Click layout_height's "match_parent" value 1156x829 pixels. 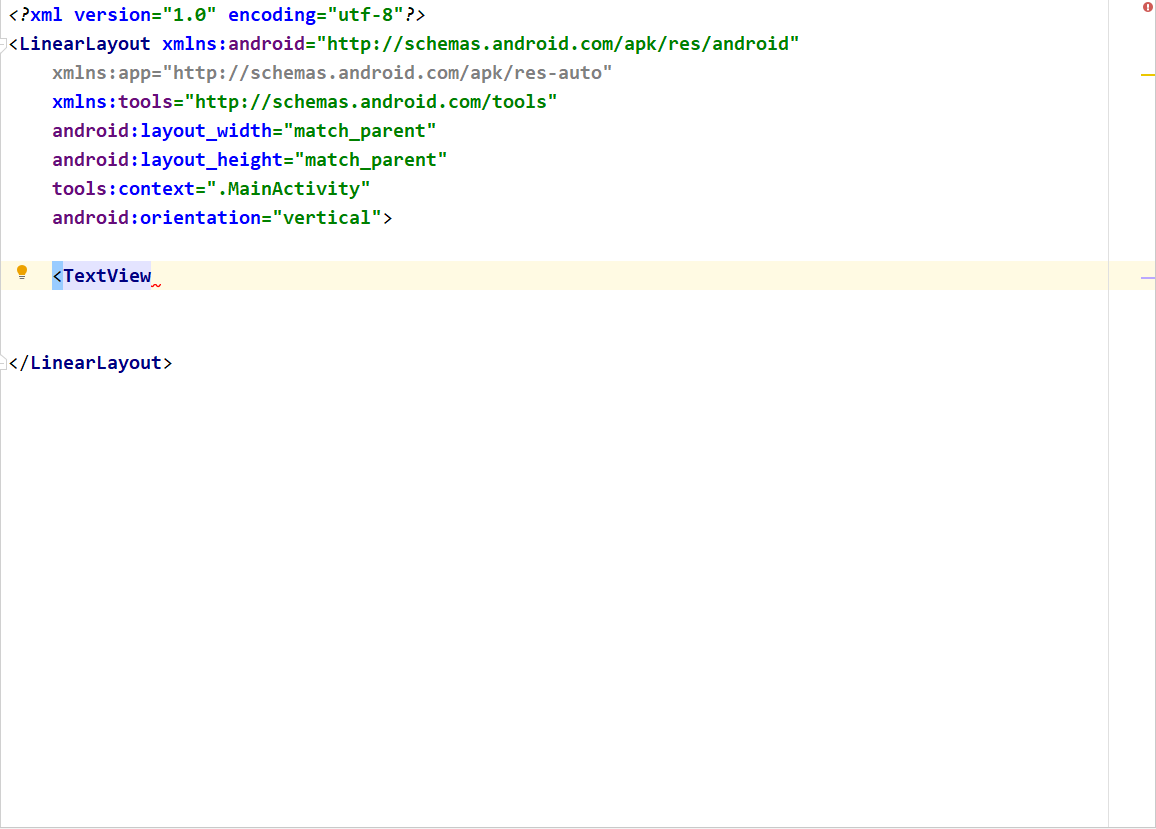click(371, 160)
